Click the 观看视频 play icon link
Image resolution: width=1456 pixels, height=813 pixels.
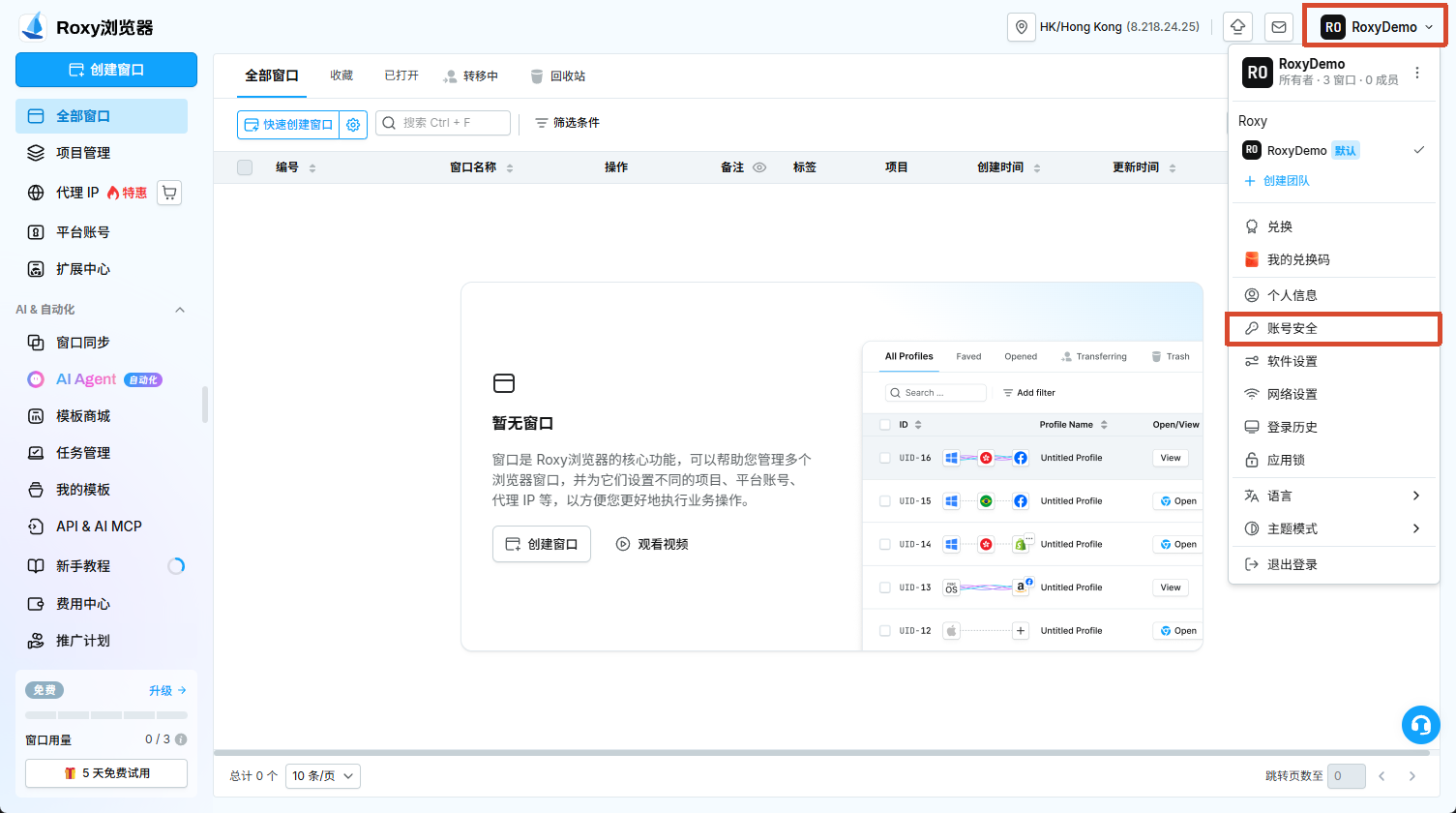[x=652, y=544]
